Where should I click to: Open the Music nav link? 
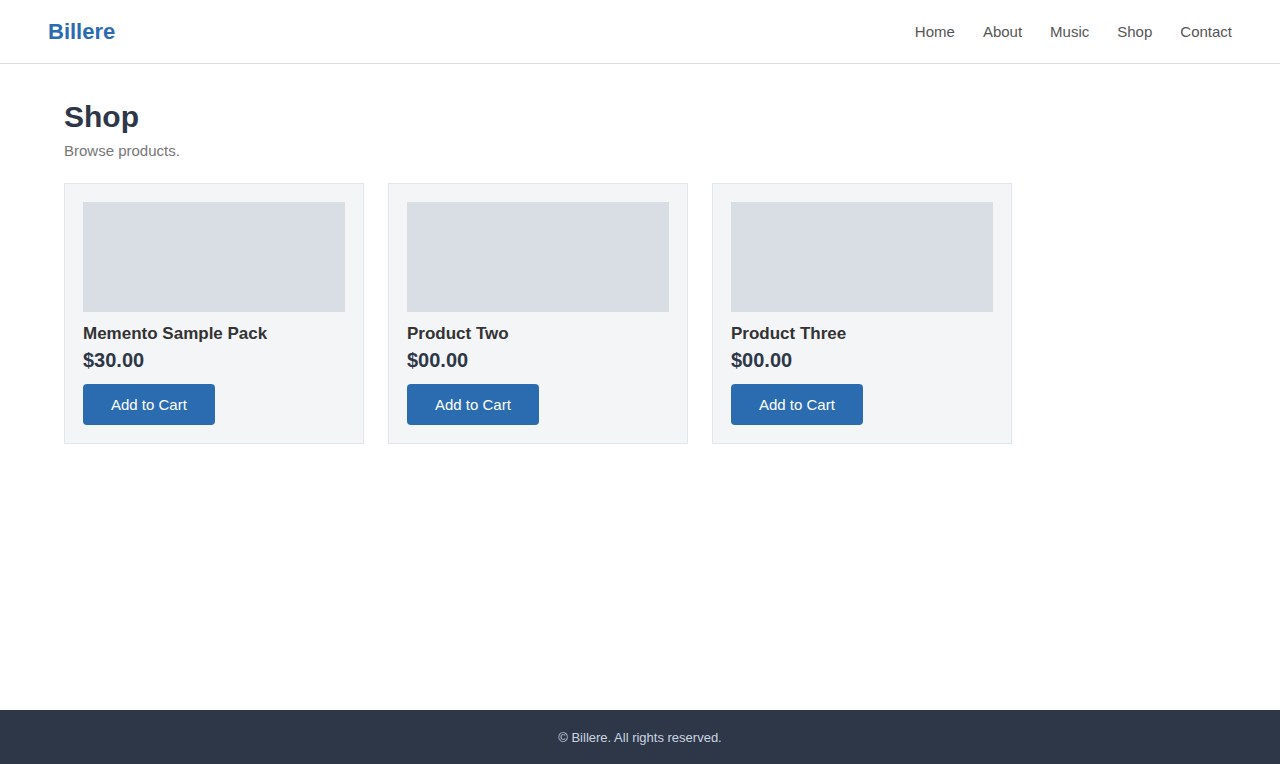tap(1069, 32)
